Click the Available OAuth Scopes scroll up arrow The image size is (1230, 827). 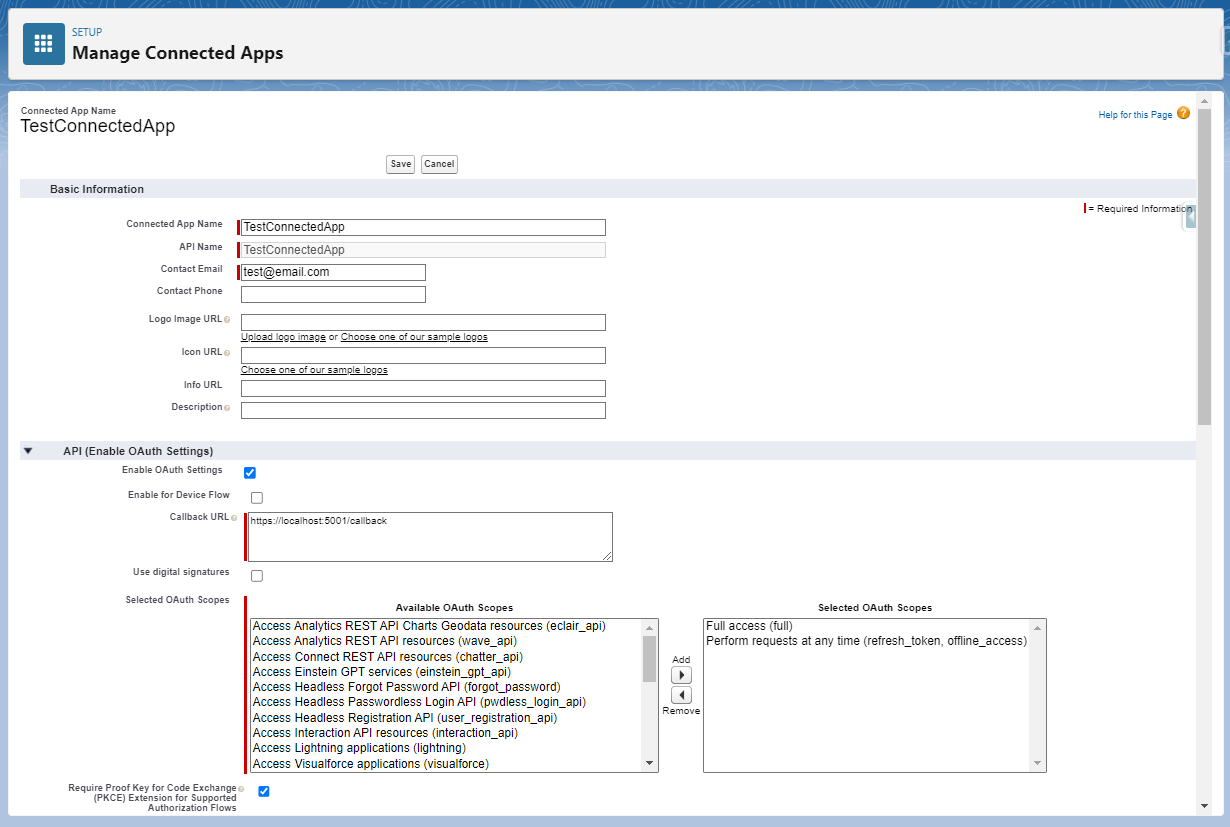[x=650, y=627]
